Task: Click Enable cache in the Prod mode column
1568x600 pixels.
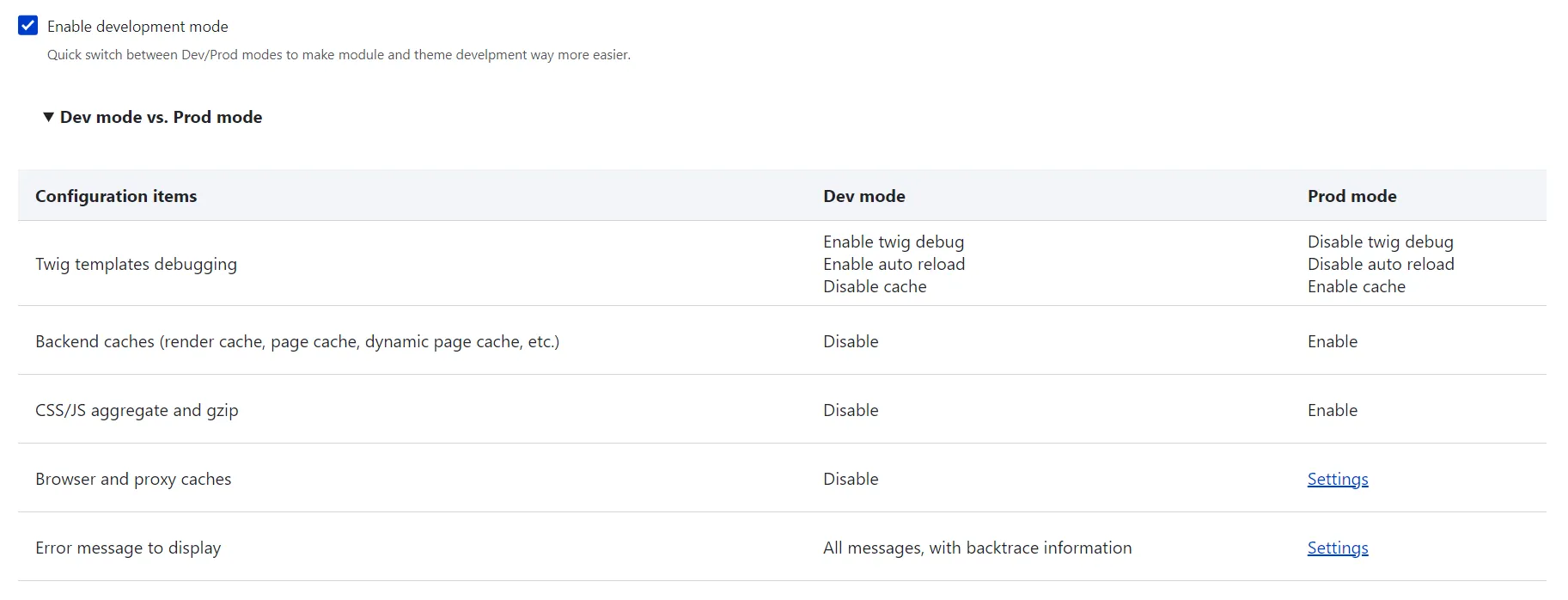Action: coord(1356,286)
